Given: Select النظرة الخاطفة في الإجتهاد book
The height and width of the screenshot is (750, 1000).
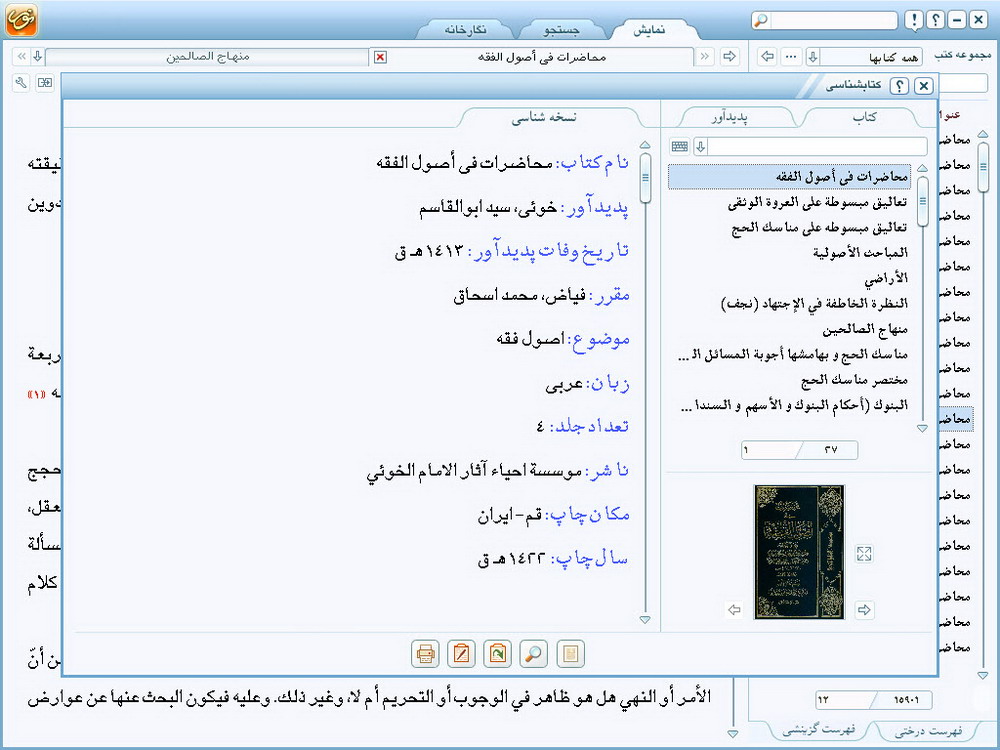Looking at the screenshot, I should click(x=790, y=304).
